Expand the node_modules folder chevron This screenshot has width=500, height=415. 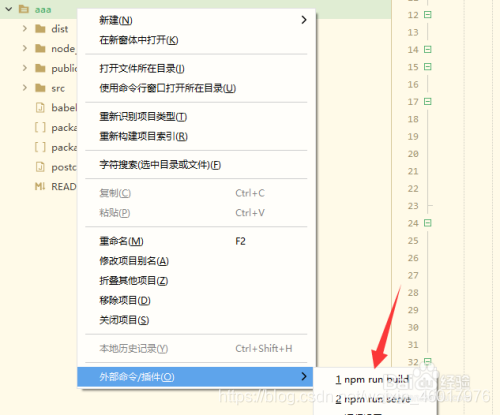coord(25,48)
